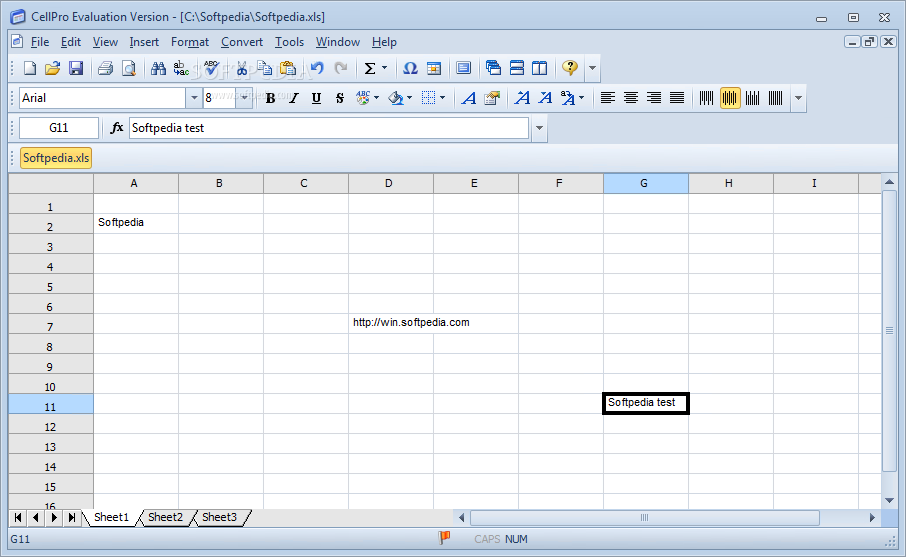Open font dialog with italic A icon
906x557 pixels.
[469, 98]
